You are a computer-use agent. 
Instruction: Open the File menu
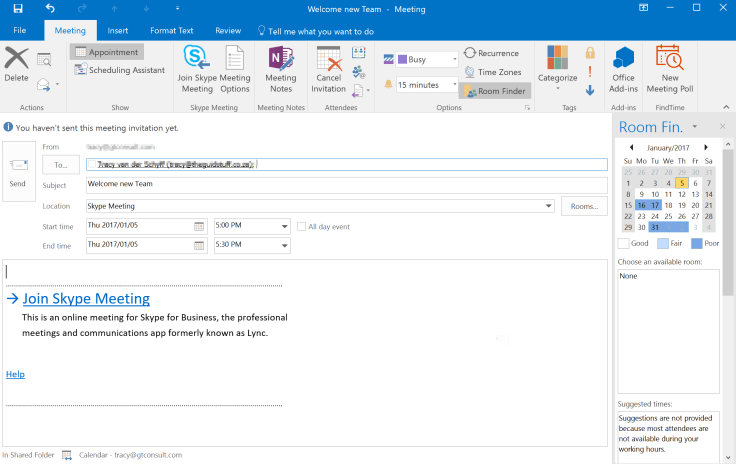tap(20, 31)
